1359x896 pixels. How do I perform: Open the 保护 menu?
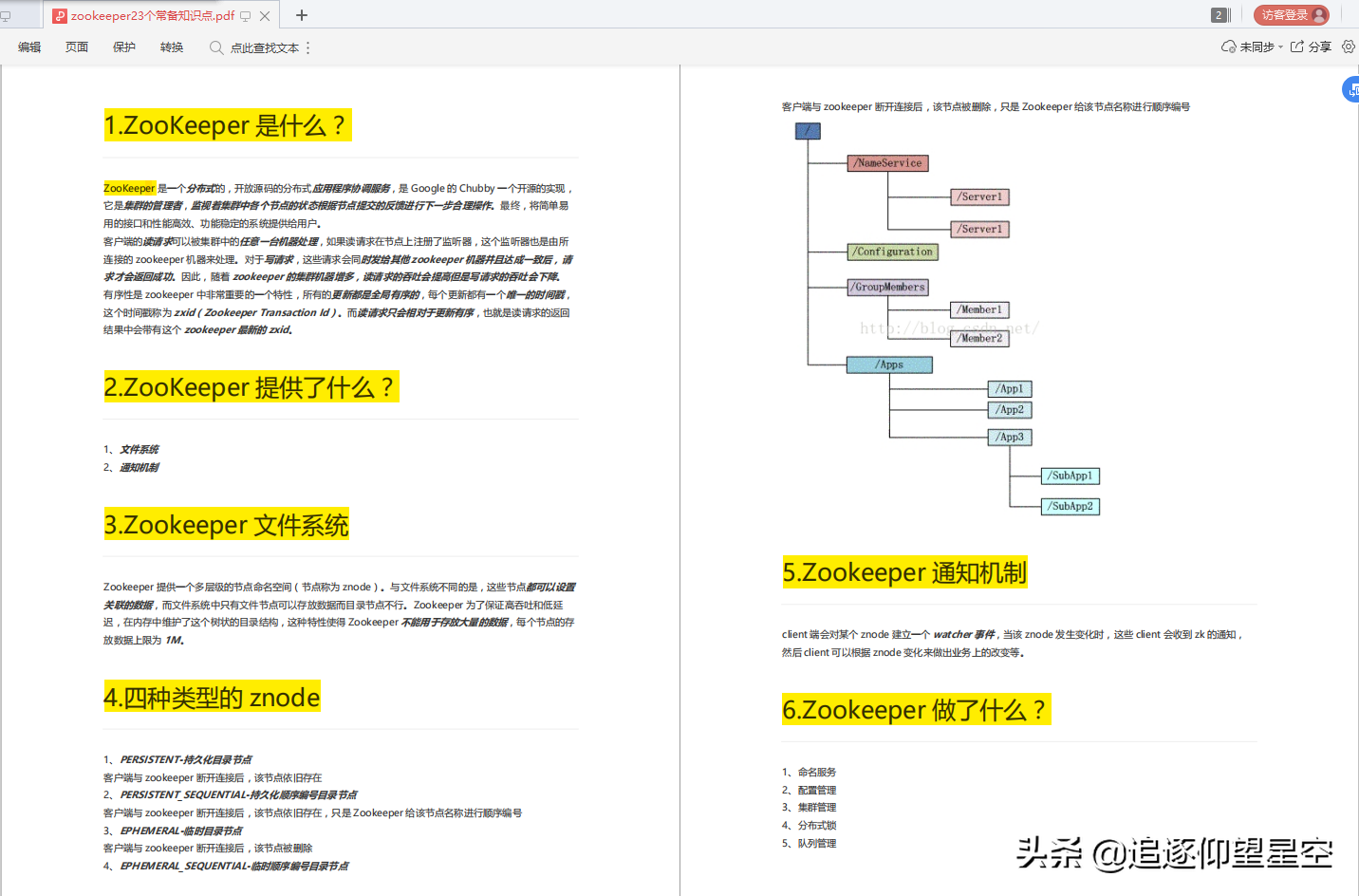tap(124, 47)
